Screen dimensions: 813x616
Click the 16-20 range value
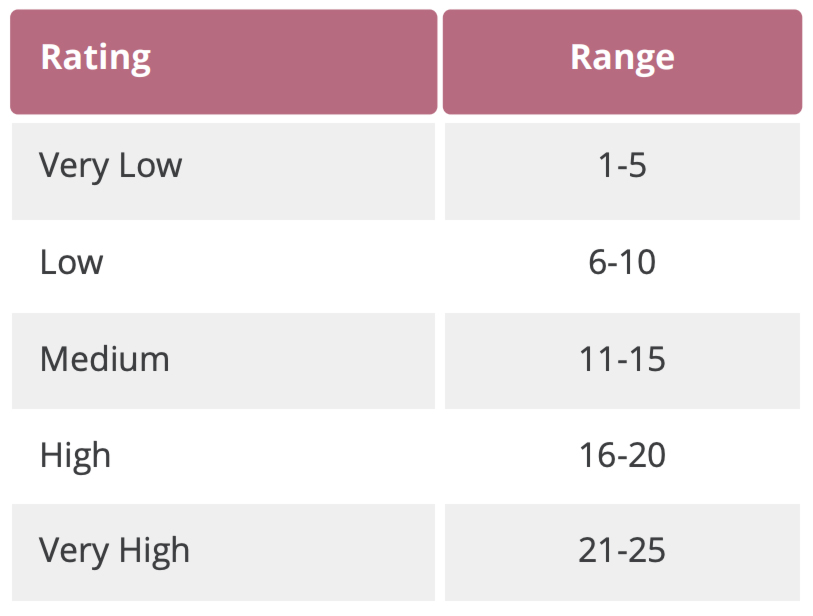(x=622, y=455)
